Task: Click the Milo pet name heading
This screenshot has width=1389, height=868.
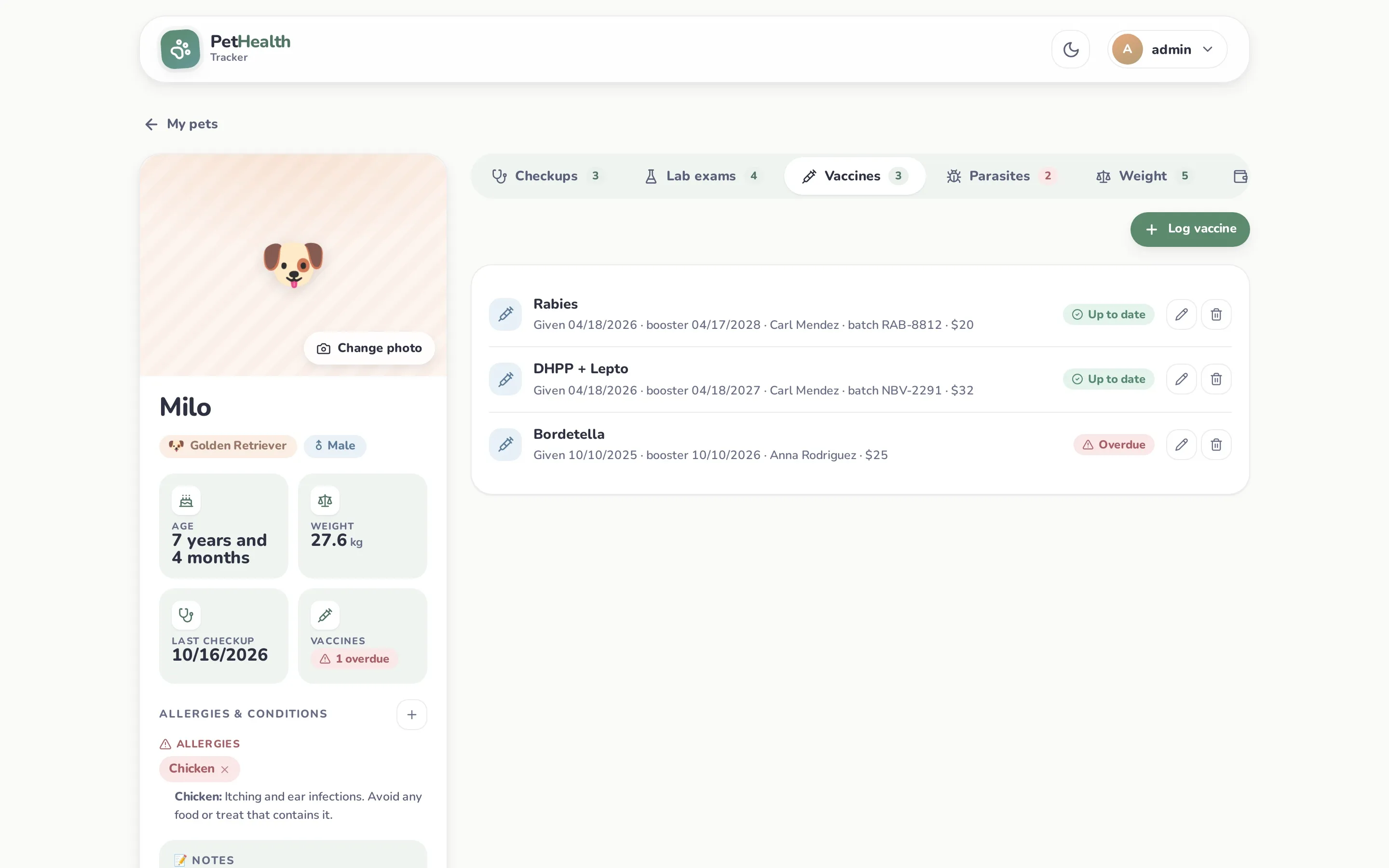Action: [185, 407]
